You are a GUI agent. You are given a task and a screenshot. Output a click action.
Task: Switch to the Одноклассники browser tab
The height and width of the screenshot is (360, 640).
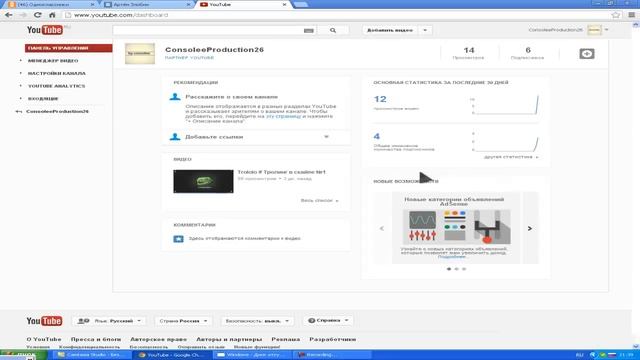[x=51, y=4]
